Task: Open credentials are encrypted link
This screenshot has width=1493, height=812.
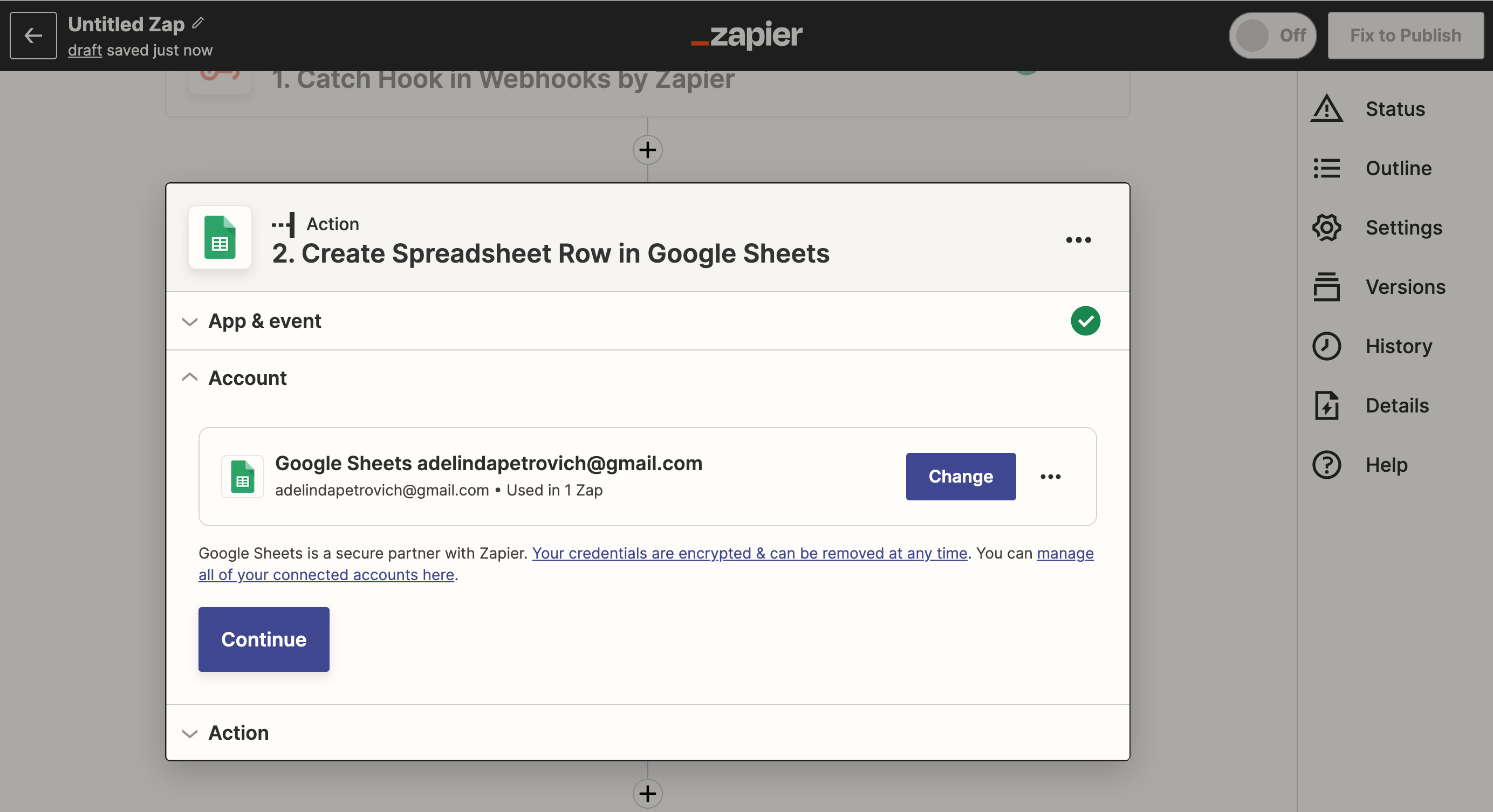Action: 749,553
